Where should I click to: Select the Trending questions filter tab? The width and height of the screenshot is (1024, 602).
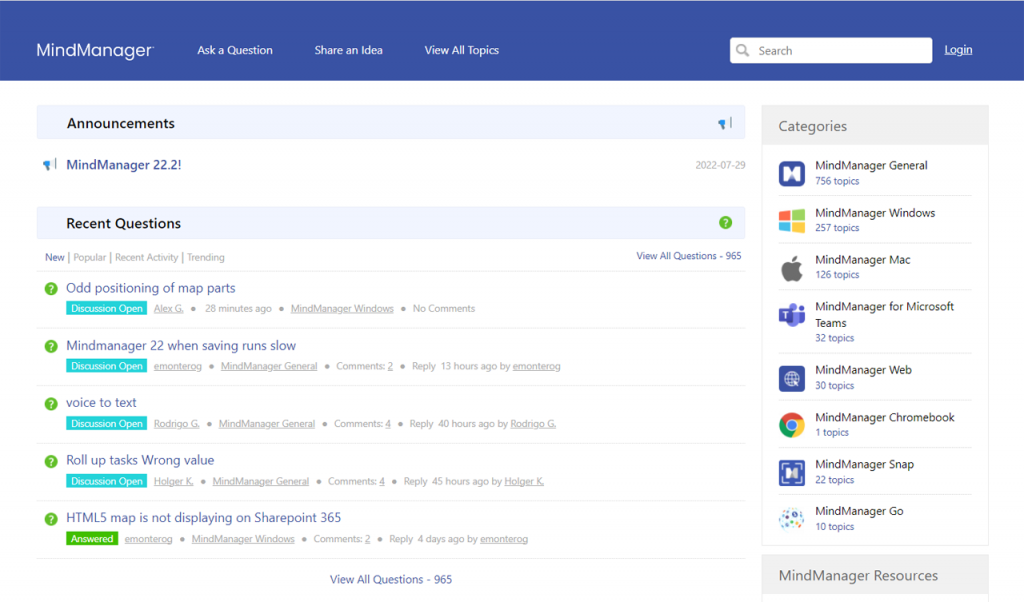pos(206,257)
